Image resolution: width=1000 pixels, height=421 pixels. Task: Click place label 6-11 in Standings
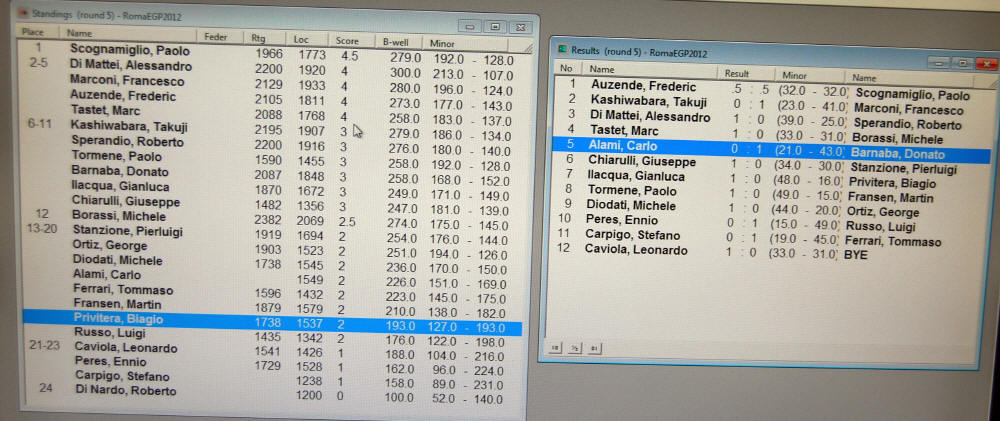tap(41, 124)
